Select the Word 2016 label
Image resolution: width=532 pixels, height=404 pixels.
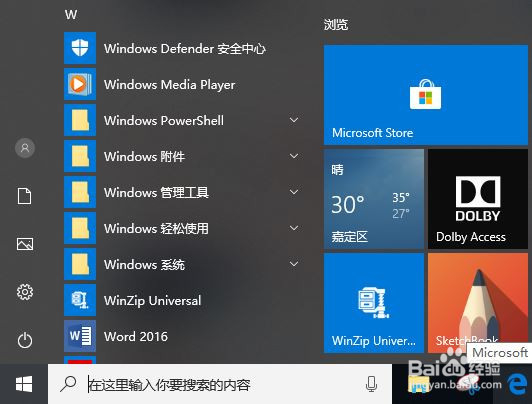136,336
